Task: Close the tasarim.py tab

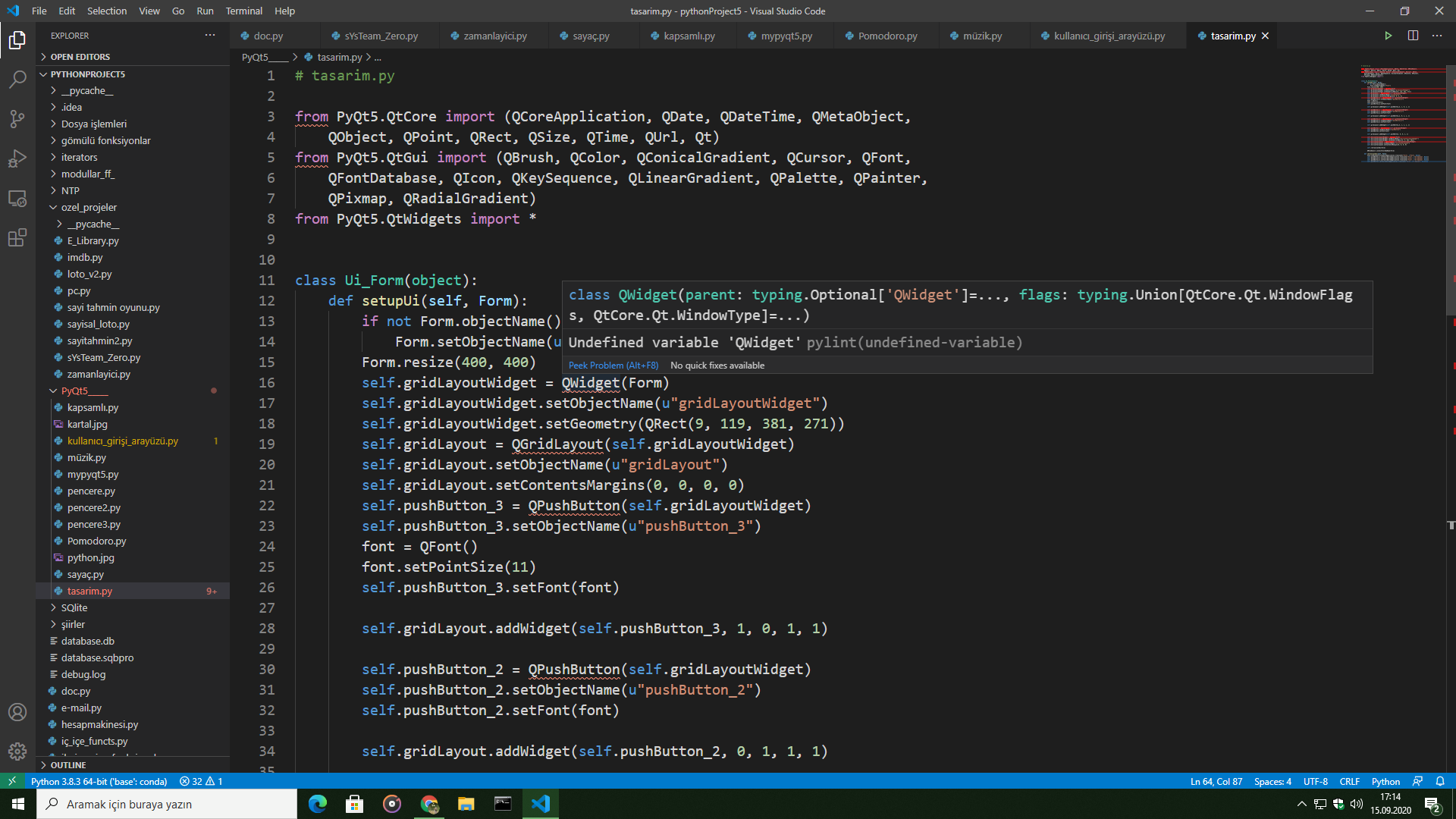Action: [1265, 36]
